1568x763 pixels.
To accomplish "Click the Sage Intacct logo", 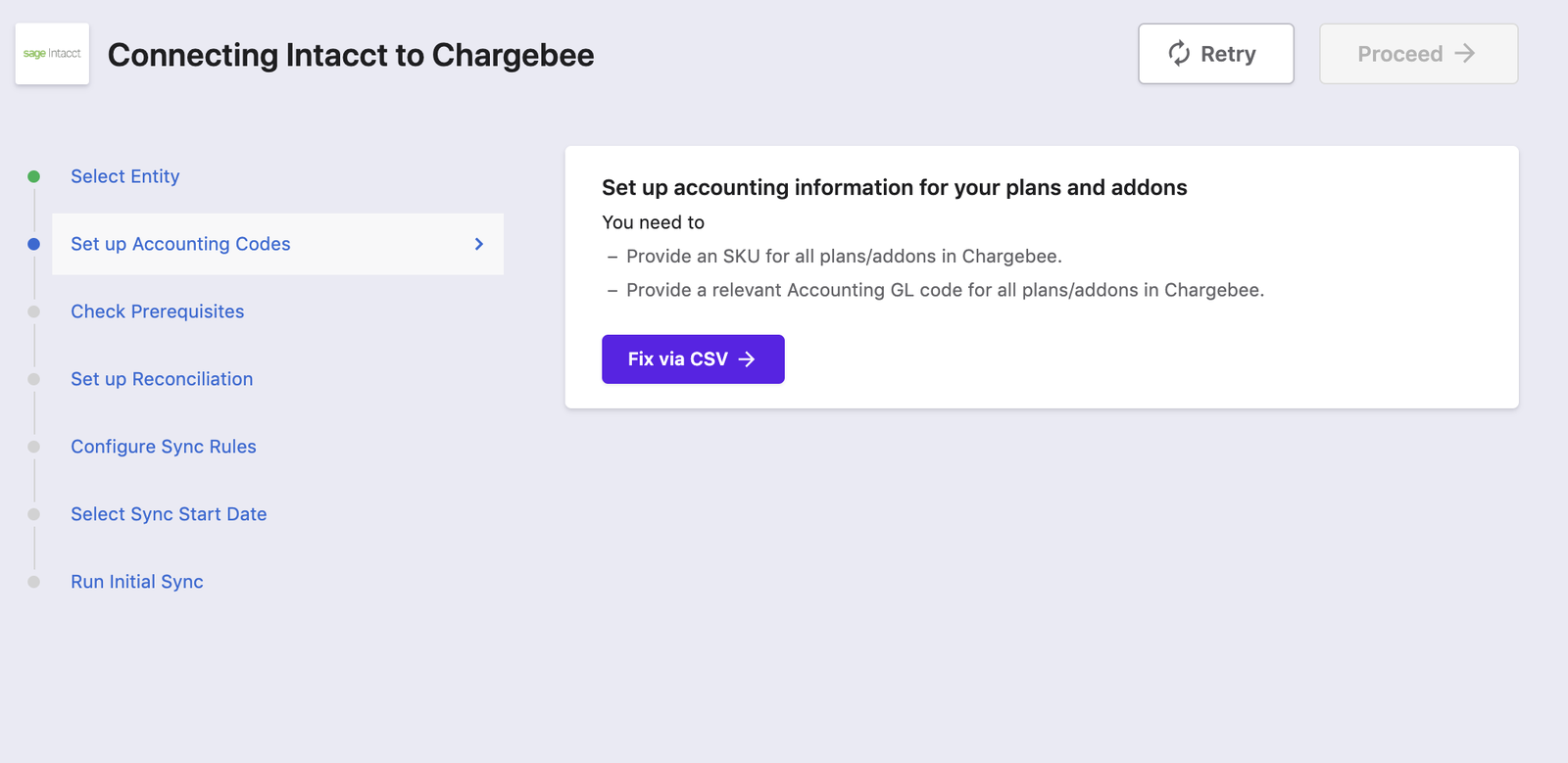I will tap(52, 54).
